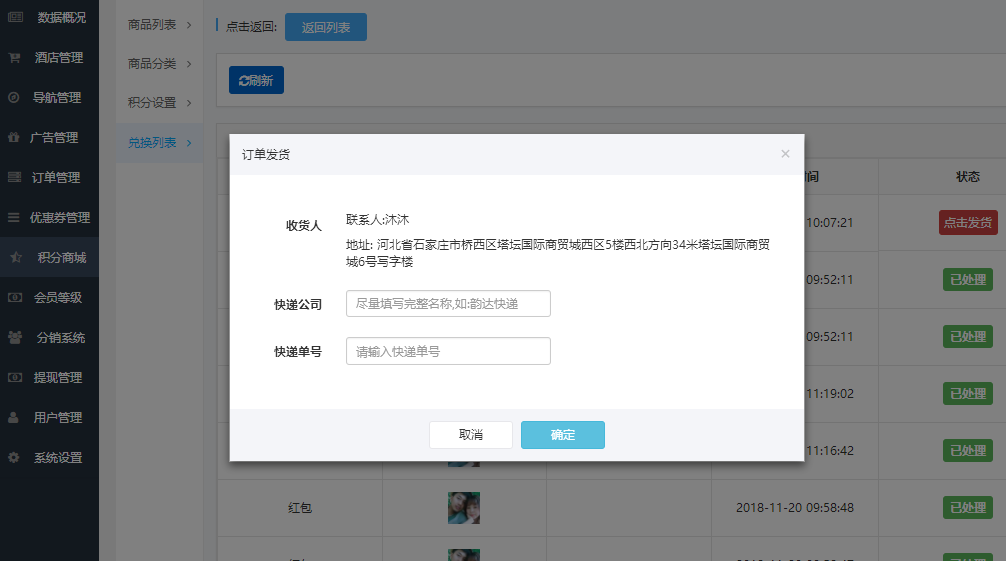This screenshot has height=561, width=1006.
Task: Click the 提现管理 money icon
Action: (15, 377)
